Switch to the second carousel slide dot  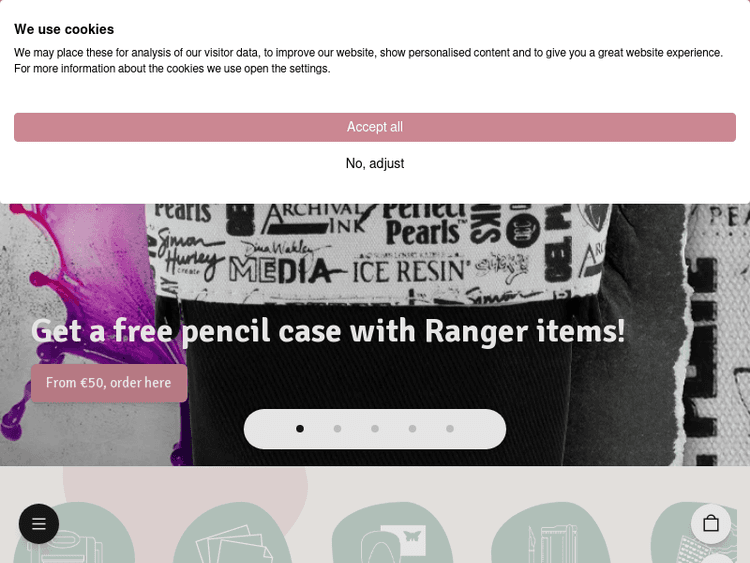coord(337,429)
